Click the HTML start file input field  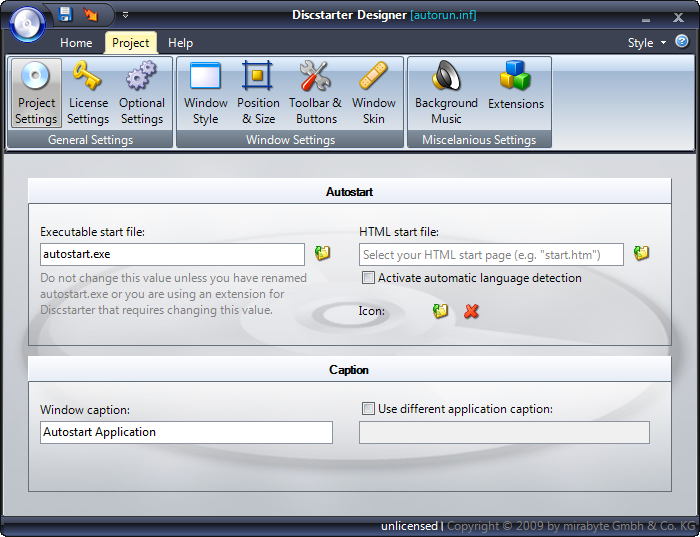click(x=491, y=254)
